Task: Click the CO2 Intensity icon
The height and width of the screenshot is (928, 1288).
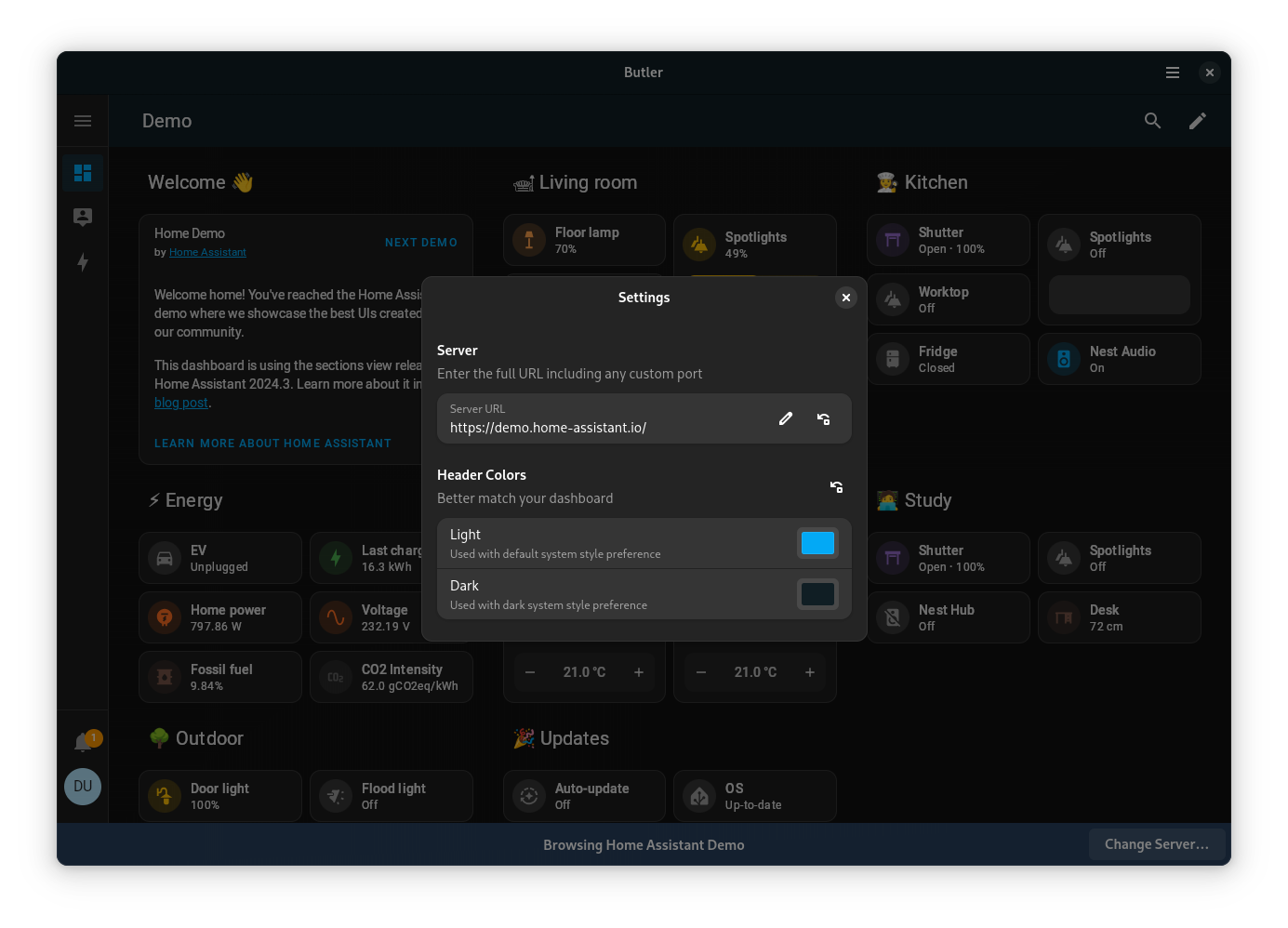Action: click(336, 677)
